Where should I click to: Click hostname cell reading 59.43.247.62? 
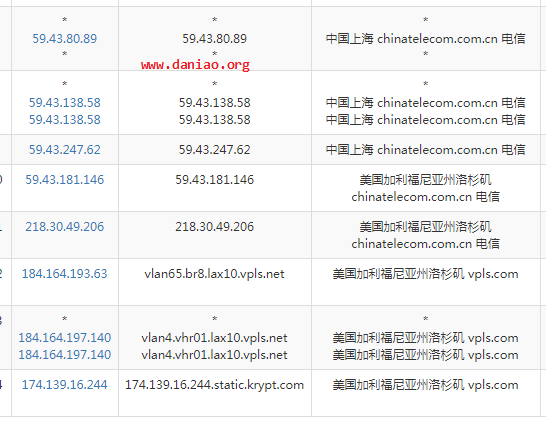pyautogui.click(x=214, y=150)
